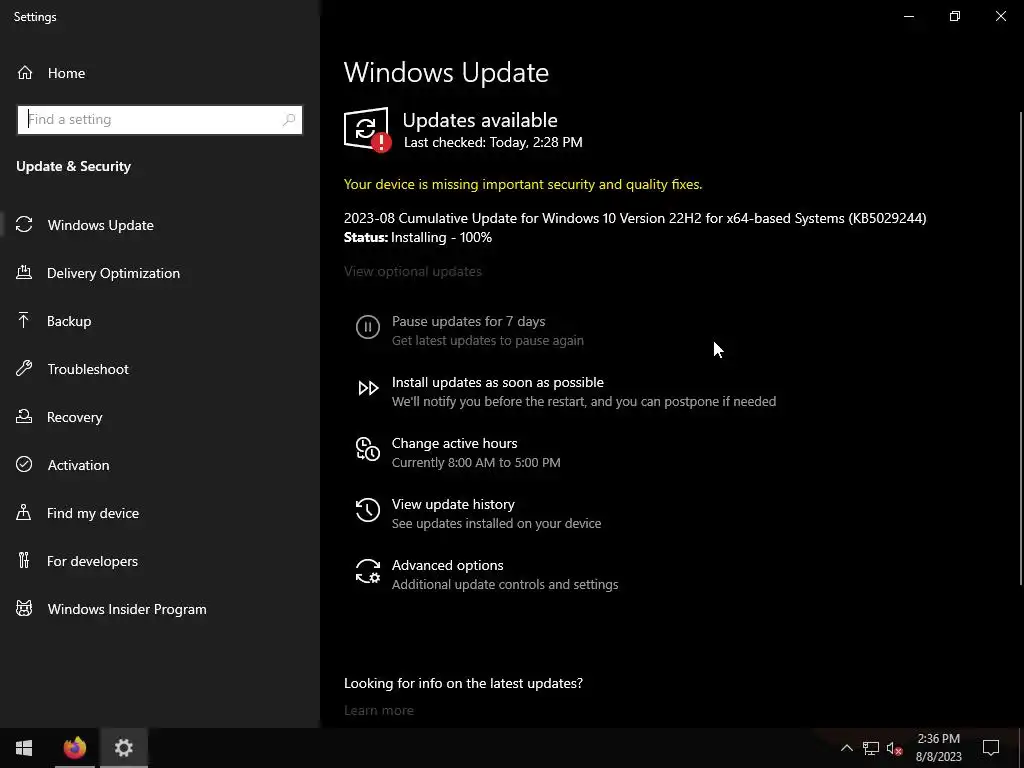Restore down the Settings window
Viewport: 1024px width, 768px height.
pos(955,16)
